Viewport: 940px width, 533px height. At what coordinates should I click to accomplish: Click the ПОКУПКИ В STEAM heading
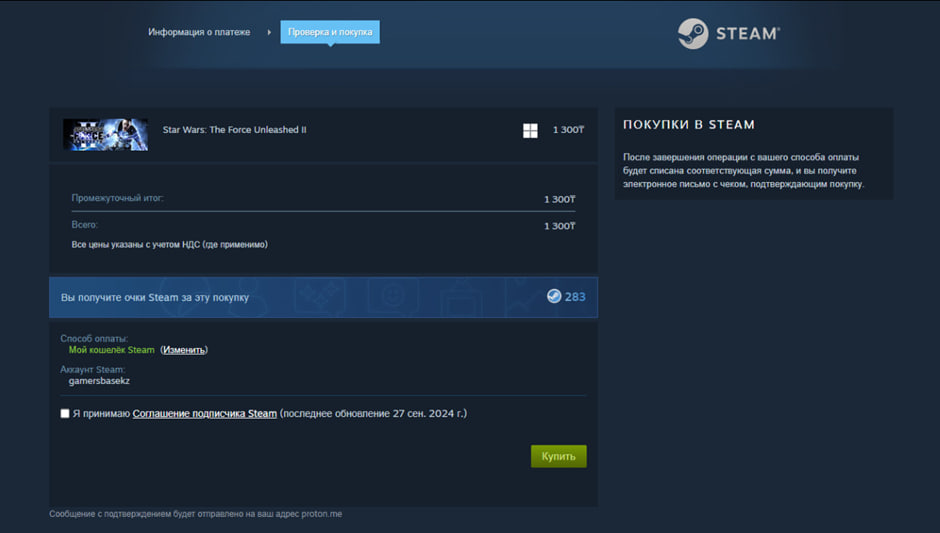tap(689, 125)
